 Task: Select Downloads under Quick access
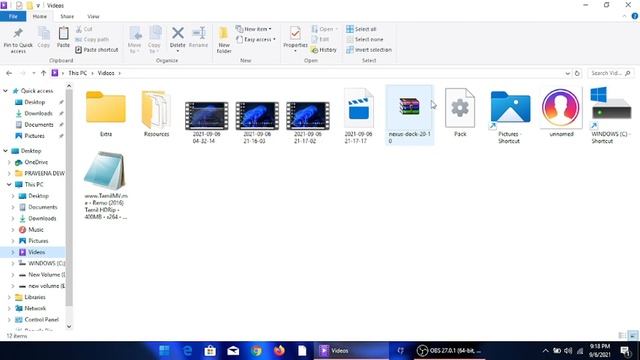(x=38, y=113)
